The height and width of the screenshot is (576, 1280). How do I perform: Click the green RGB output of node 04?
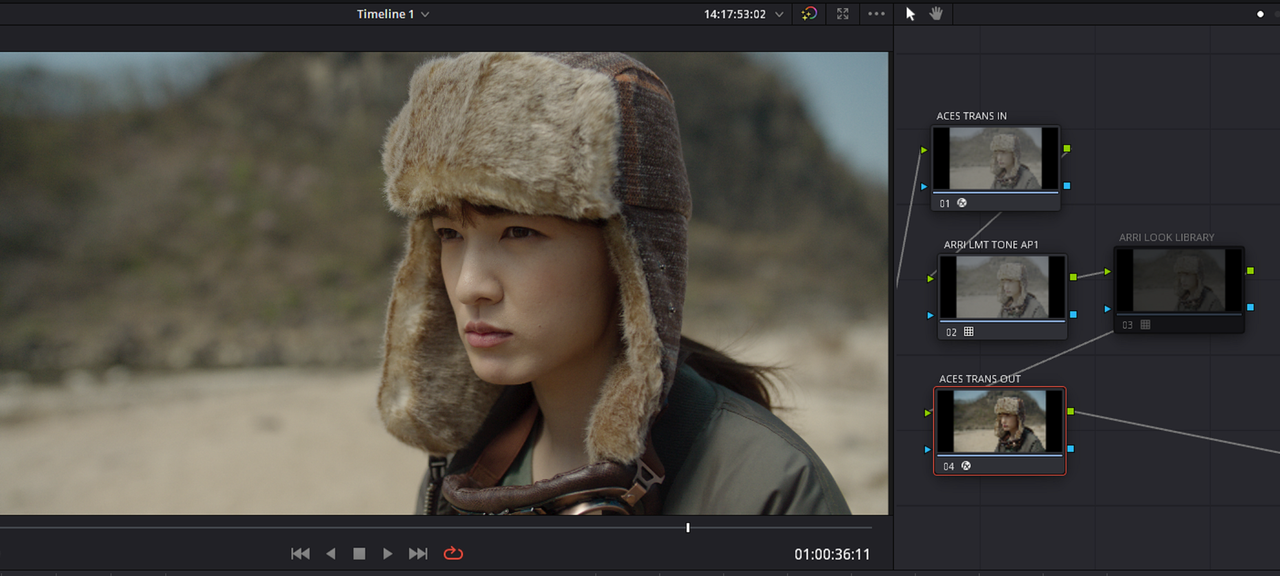(1071, 411)
